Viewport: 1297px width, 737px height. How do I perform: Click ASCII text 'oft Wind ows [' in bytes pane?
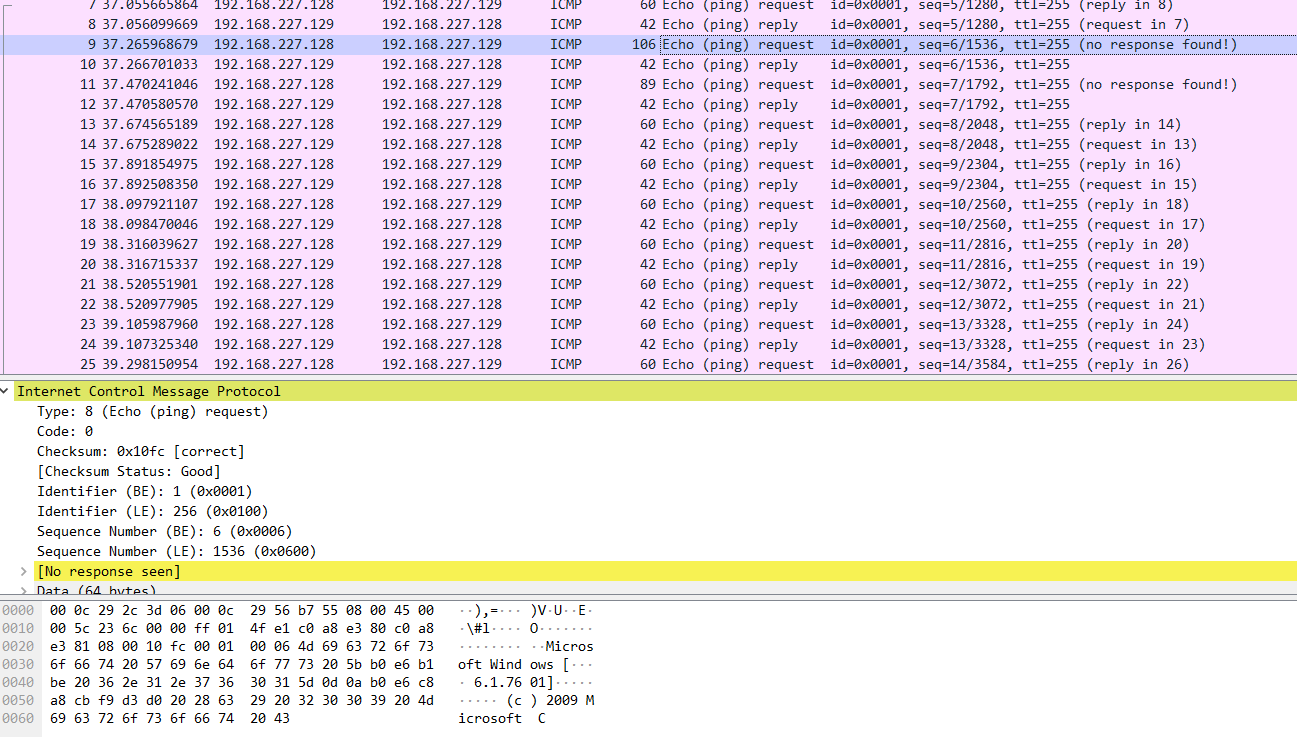click(513, 664)
